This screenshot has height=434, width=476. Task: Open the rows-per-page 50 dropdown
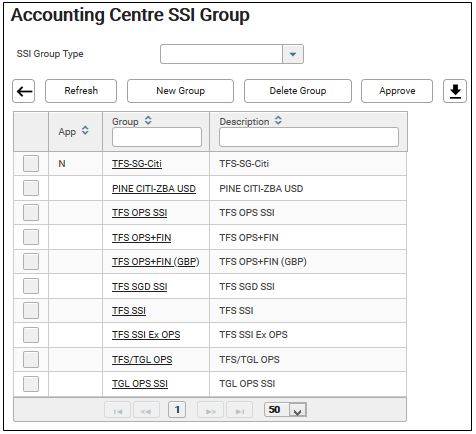coord(298,411)
